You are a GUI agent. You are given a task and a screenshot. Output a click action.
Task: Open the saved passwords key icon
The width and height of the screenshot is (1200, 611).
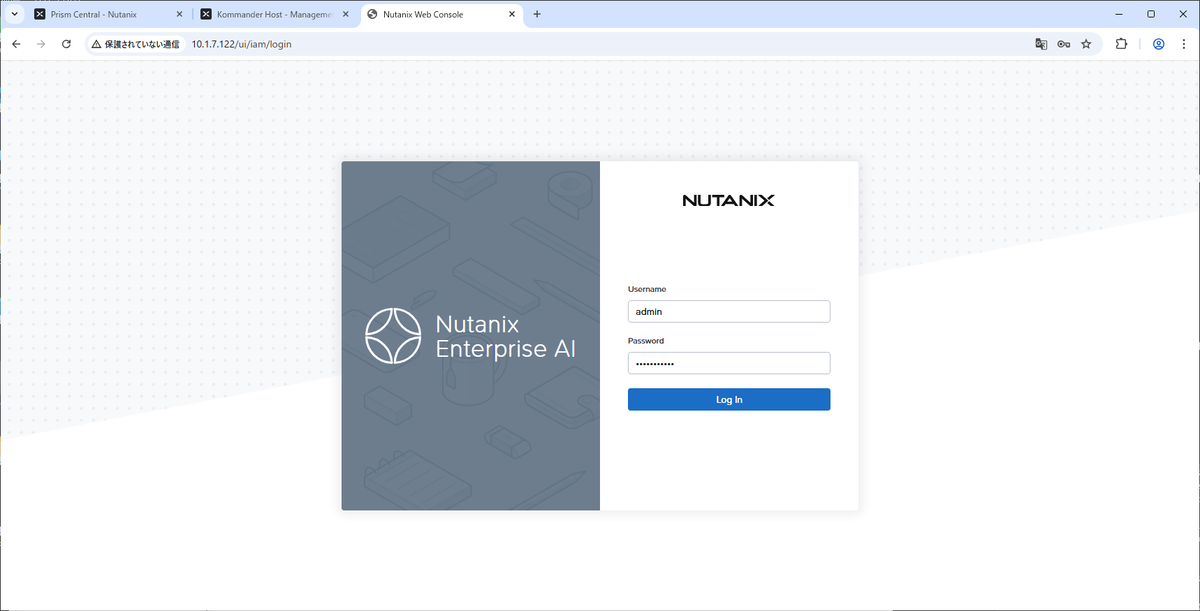[x=1064, y=44]
